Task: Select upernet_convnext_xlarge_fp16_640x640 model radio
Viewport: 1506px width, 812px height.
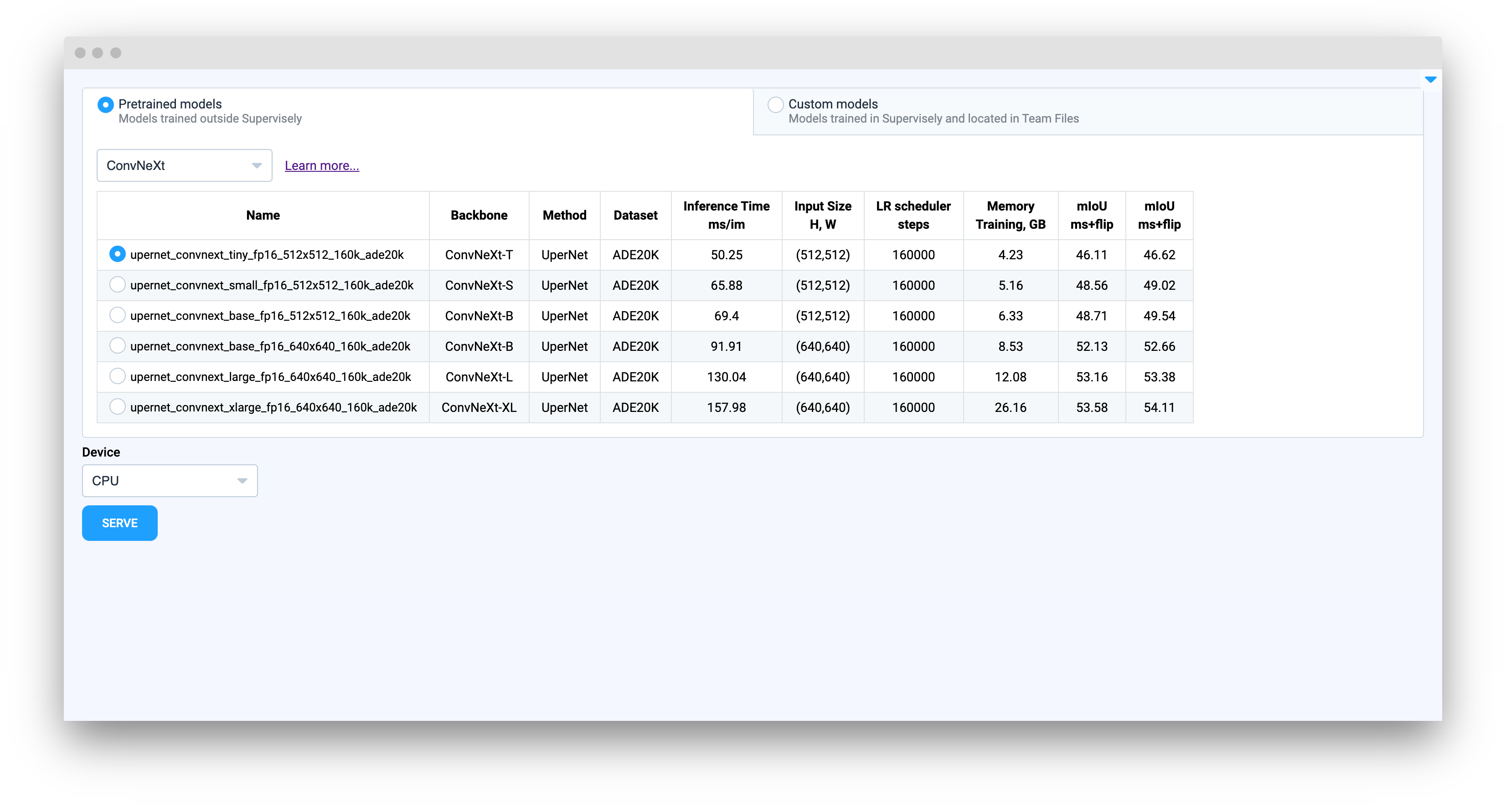Action: 118,407
